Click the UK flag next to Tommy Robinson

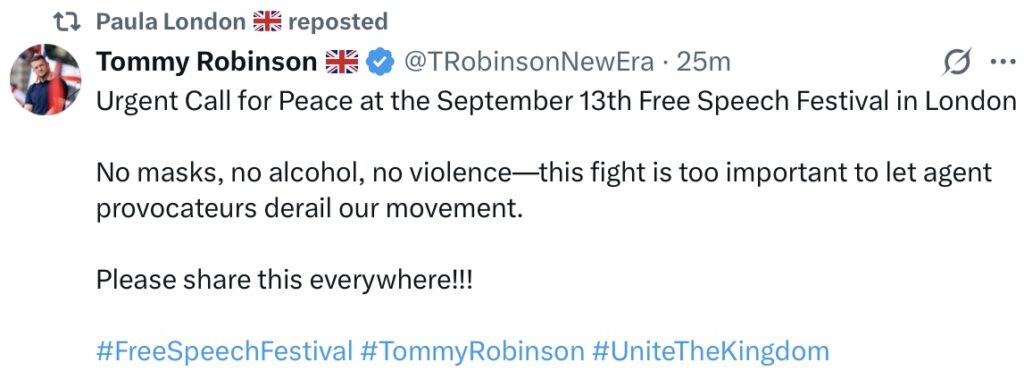pos(342,62)
